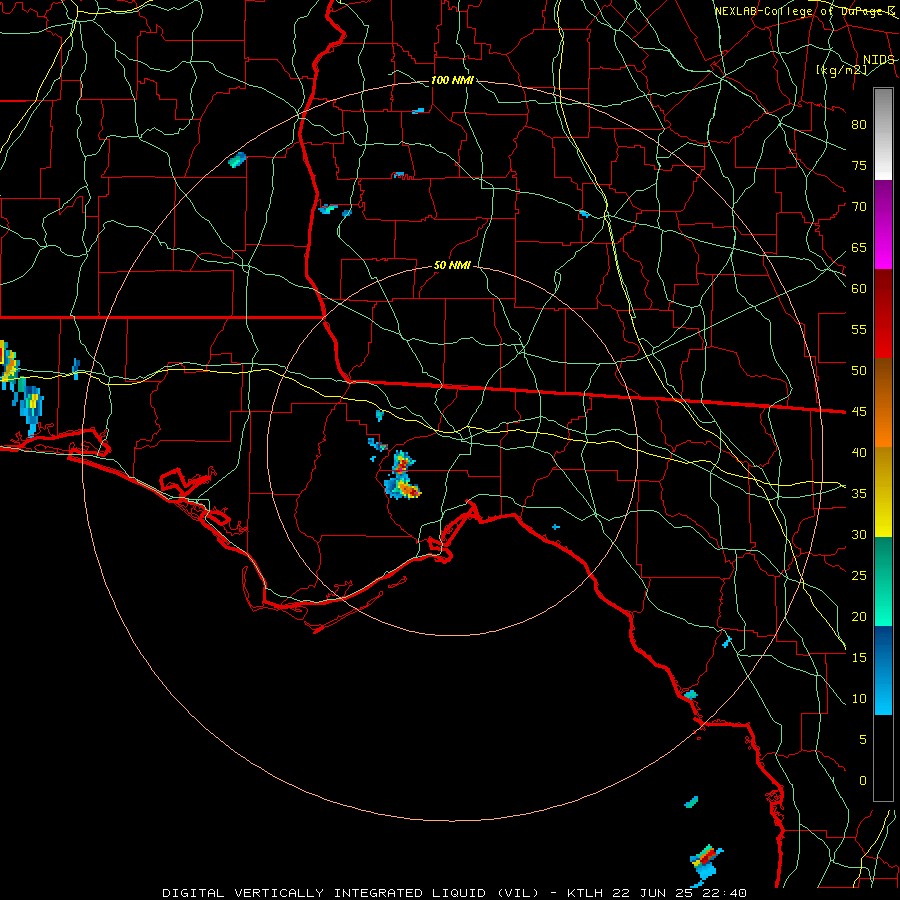Click the 65 value on the scale

(859, 247)
